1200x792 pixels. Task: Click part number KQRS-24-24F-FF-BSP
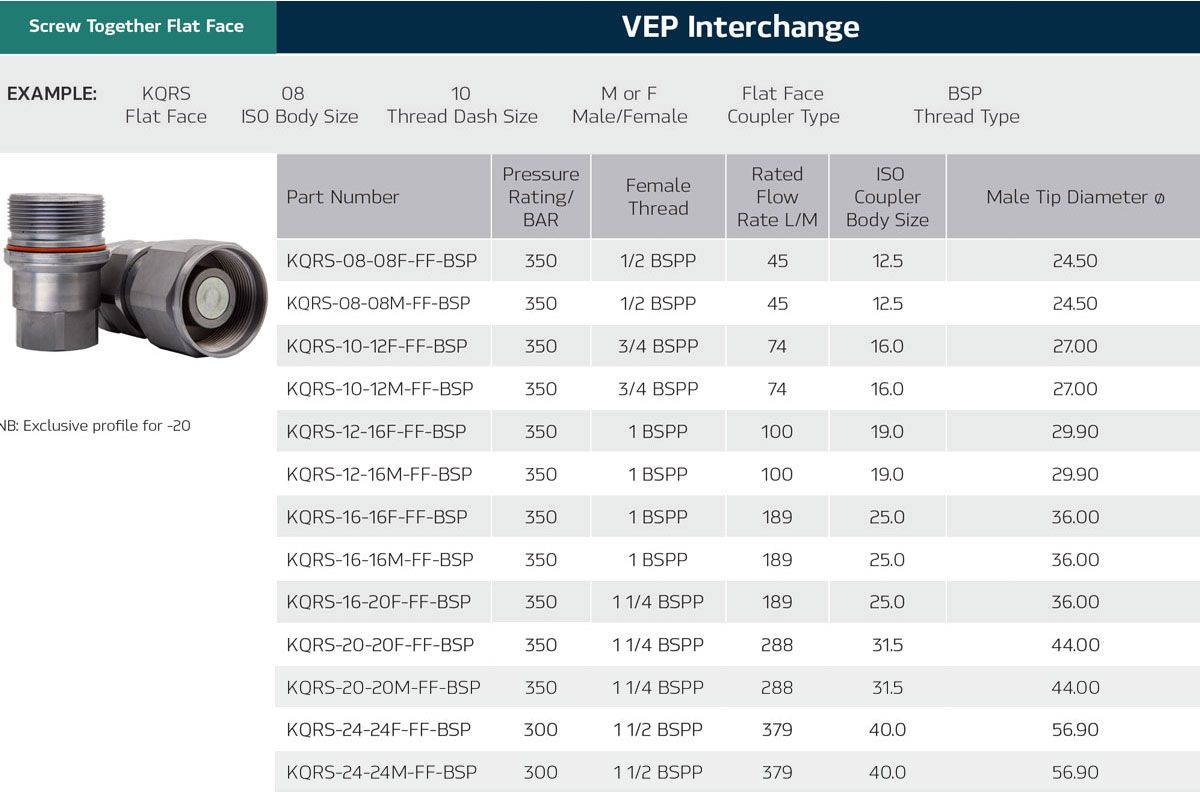(378, 730)
